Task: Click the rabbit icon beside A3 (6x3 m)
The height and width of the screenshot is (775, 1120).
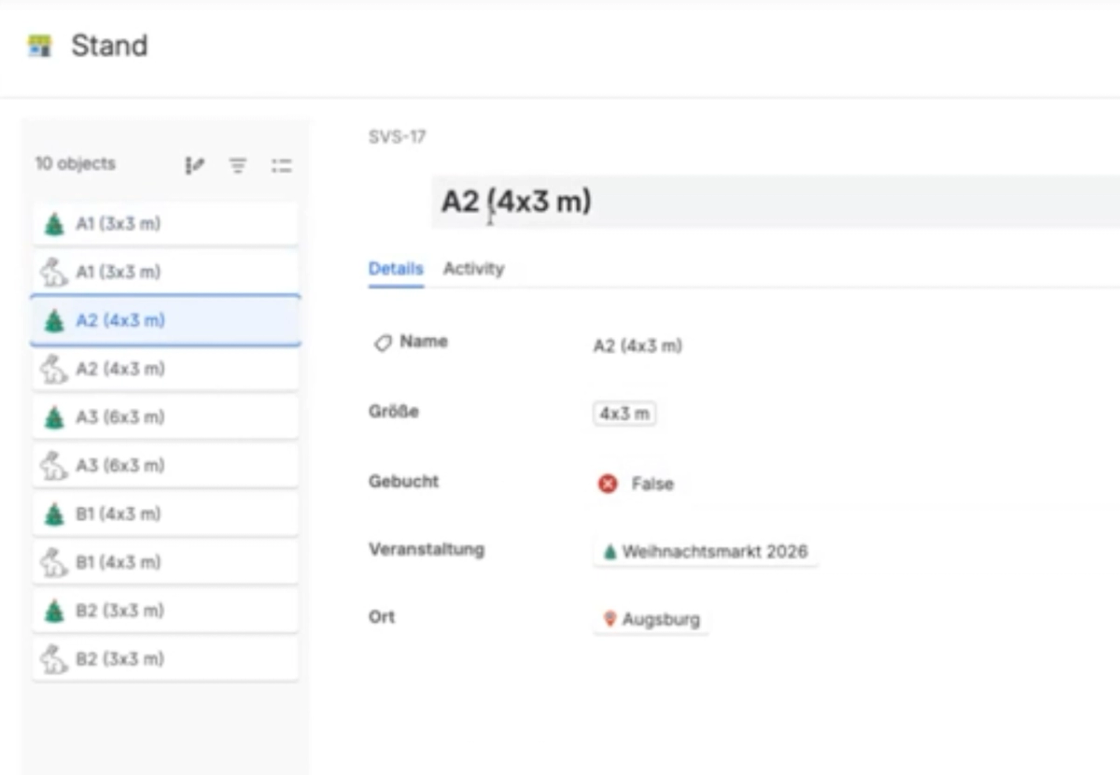Action: click(54, 466)
